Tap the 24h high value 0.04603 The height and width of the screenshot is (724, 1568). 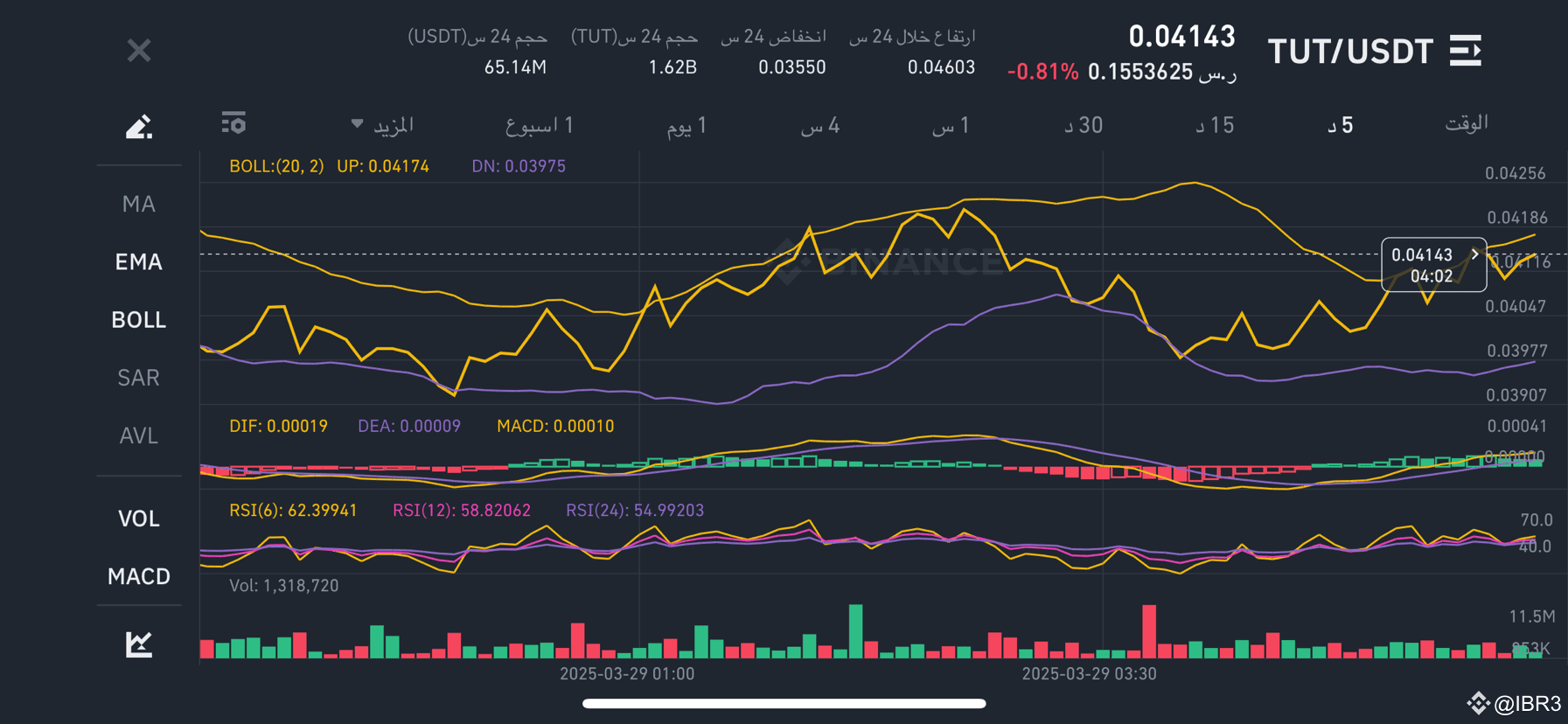pyautogui.click(x=941, y=67)
